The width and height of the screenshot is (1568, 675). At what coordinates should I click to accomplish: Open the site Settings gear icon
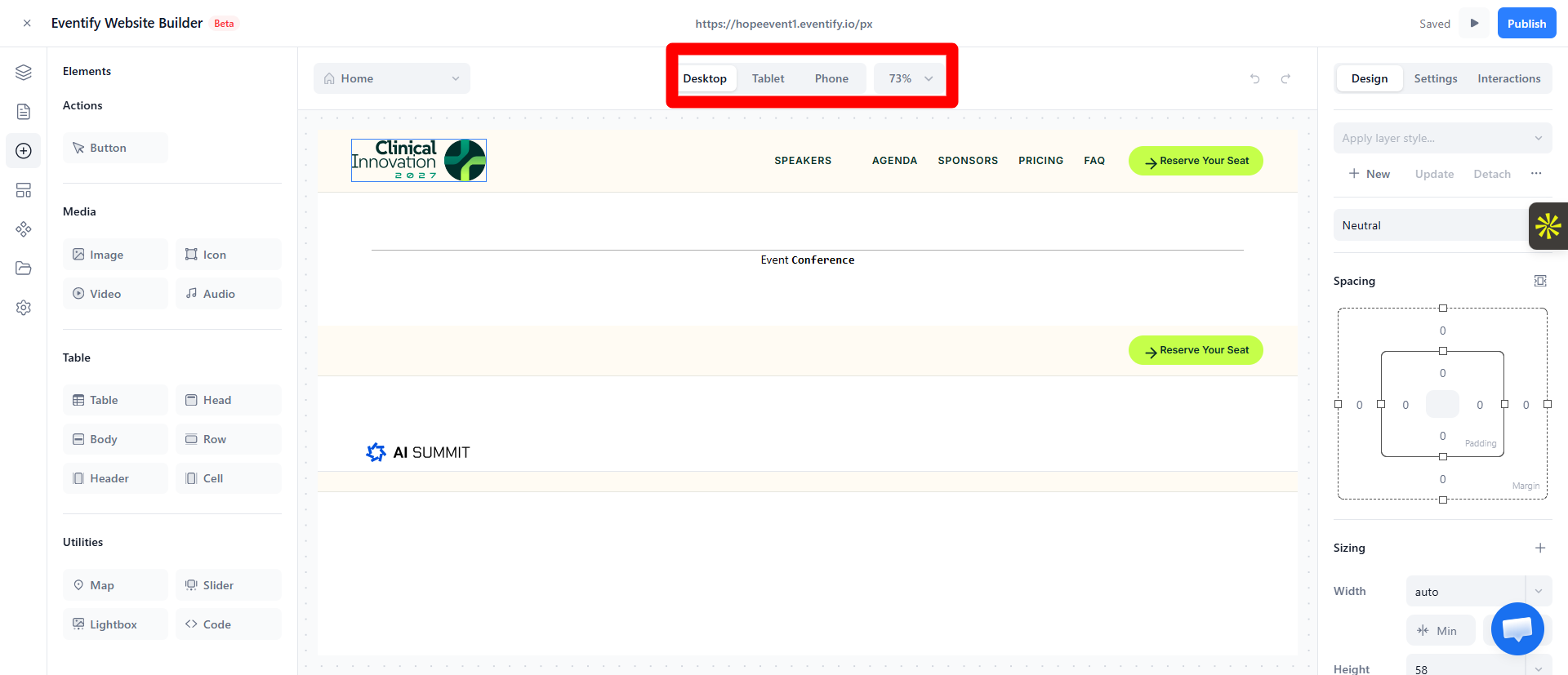coord(24,308)
